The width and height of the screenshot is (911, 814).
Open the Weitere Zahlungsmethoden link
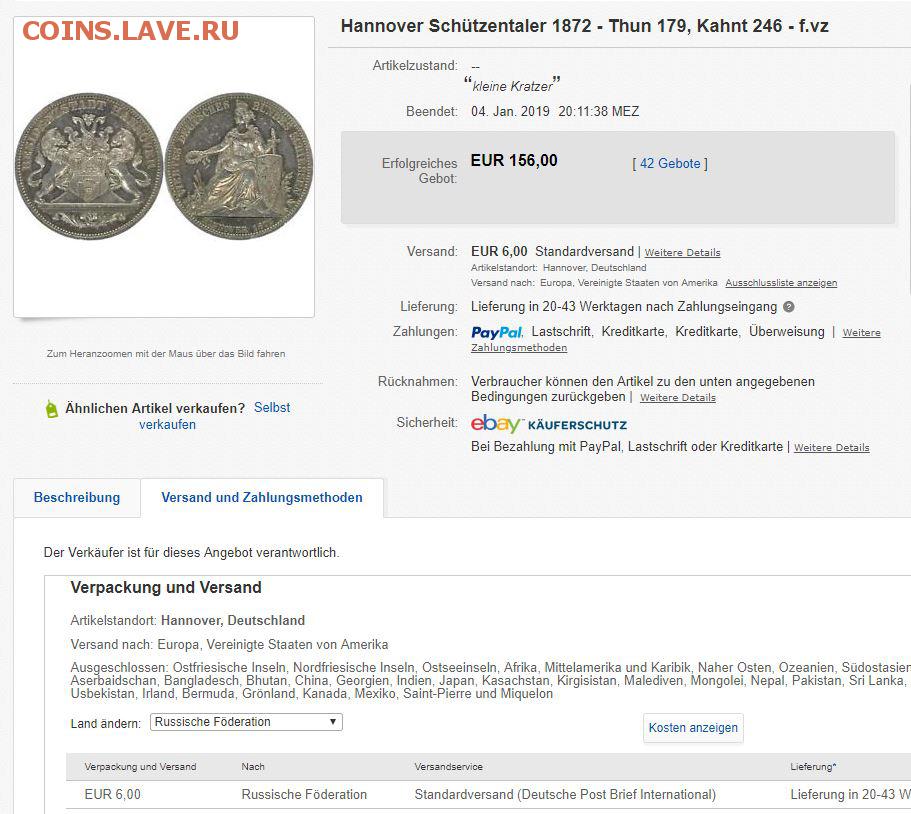[x=519, y=348]
